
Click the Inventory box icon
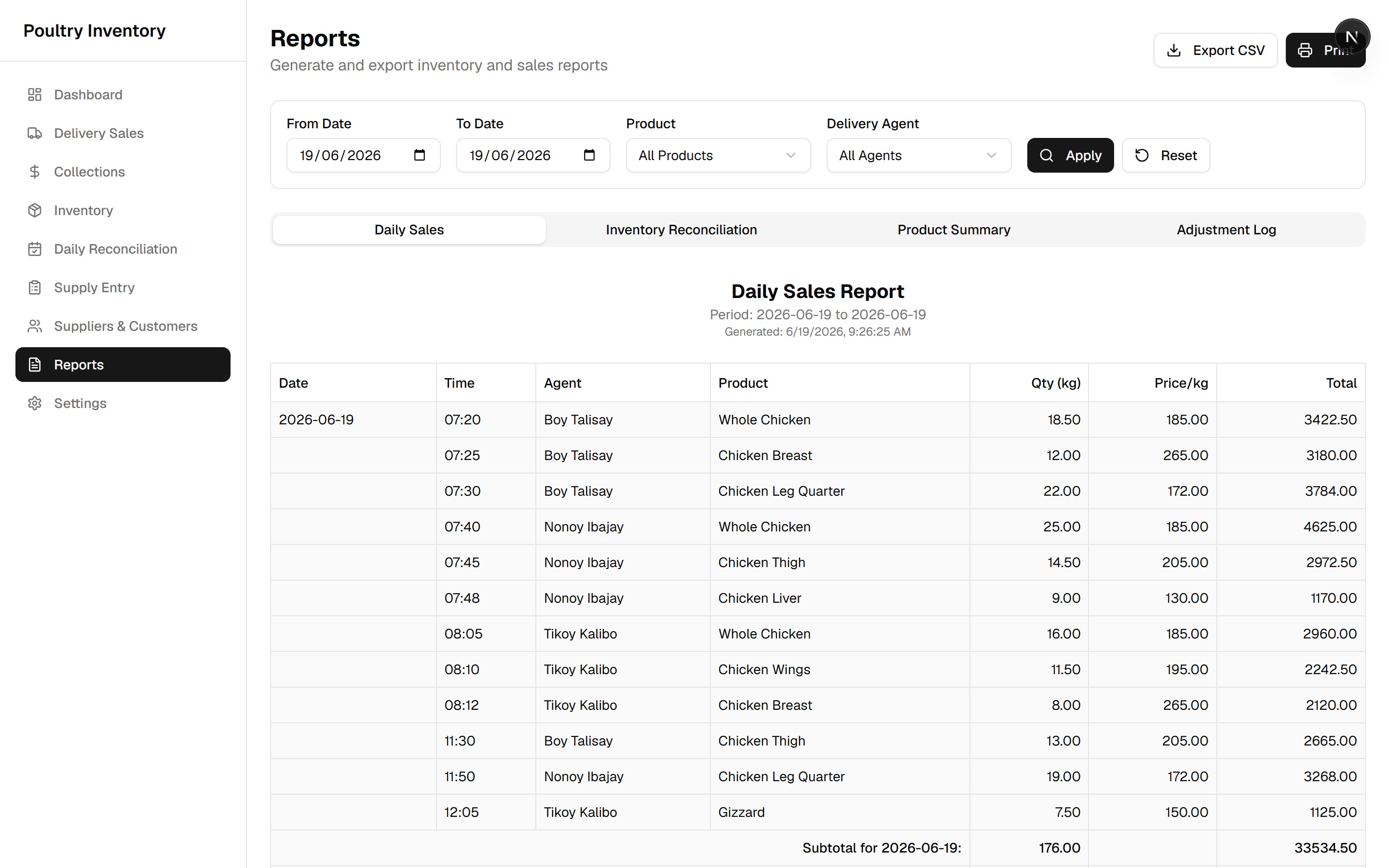(34, 210)
